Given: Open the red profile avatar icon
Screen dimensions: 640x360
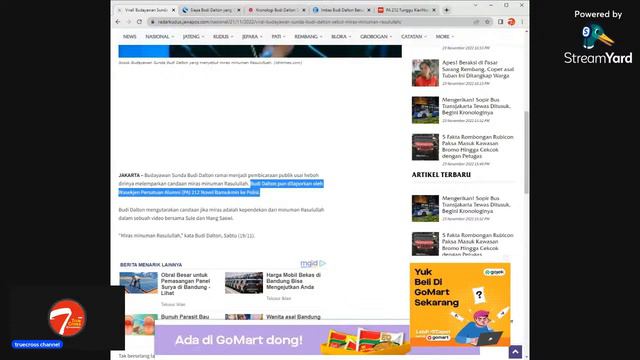Looking at the screenshot, I should (511, 22).
